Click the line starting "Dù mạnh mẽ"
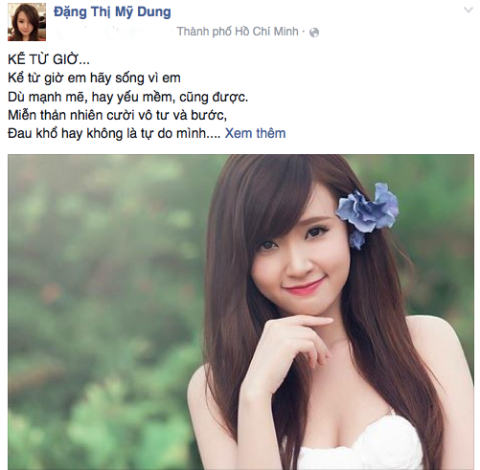This screenshot has width=480, height=470. 128,97
